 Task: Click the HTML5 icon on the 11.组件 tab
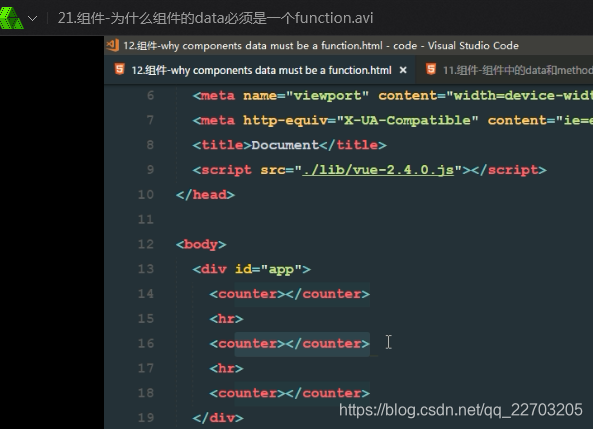431,69
